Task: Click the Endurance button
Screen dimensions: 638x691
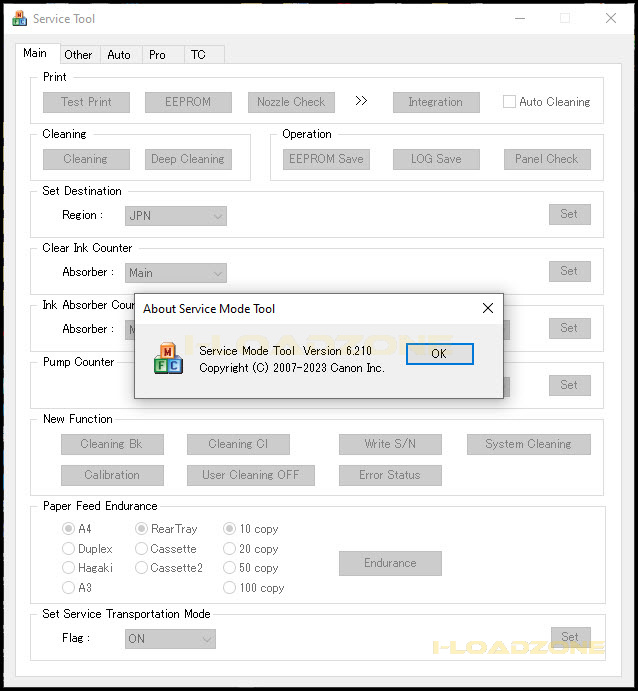Action: pos(390,563)
